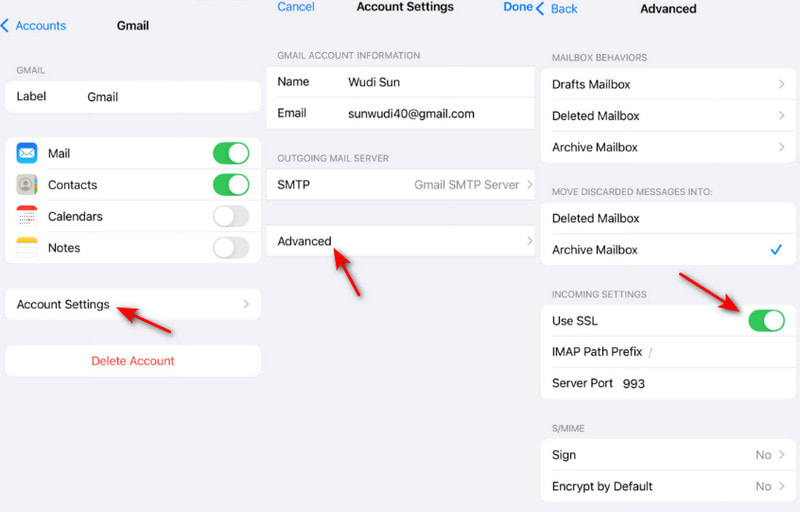Tap the Mail app icon
800x512 pixels.
(27, 153)
